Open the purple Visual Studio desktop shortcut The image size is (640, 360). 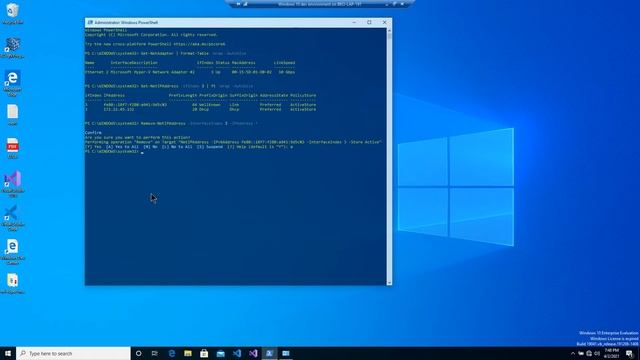13,184
